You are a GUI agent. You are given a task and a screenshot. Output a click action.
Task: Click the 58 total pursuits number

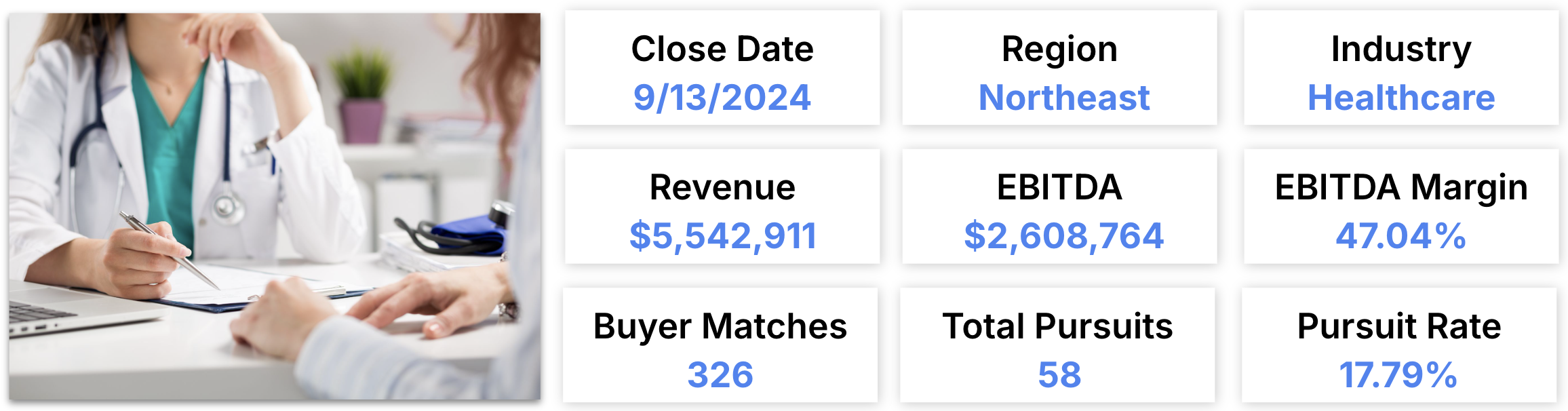pyautogui.click(x=1059, y=375)
